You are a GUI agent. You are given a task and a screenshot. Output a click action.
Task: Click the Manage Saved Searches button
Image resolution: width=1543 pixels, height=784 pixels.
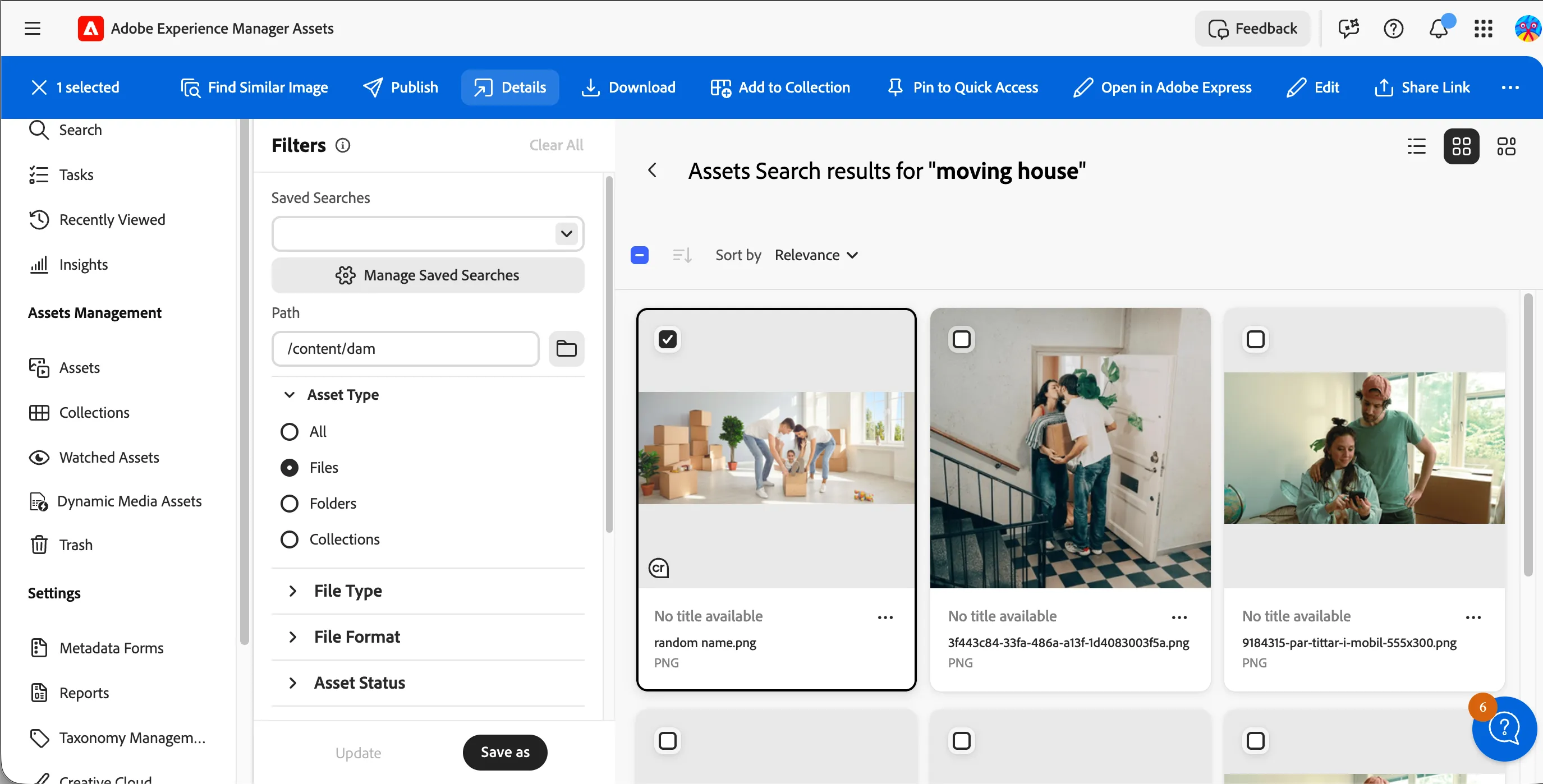point(428,275)
